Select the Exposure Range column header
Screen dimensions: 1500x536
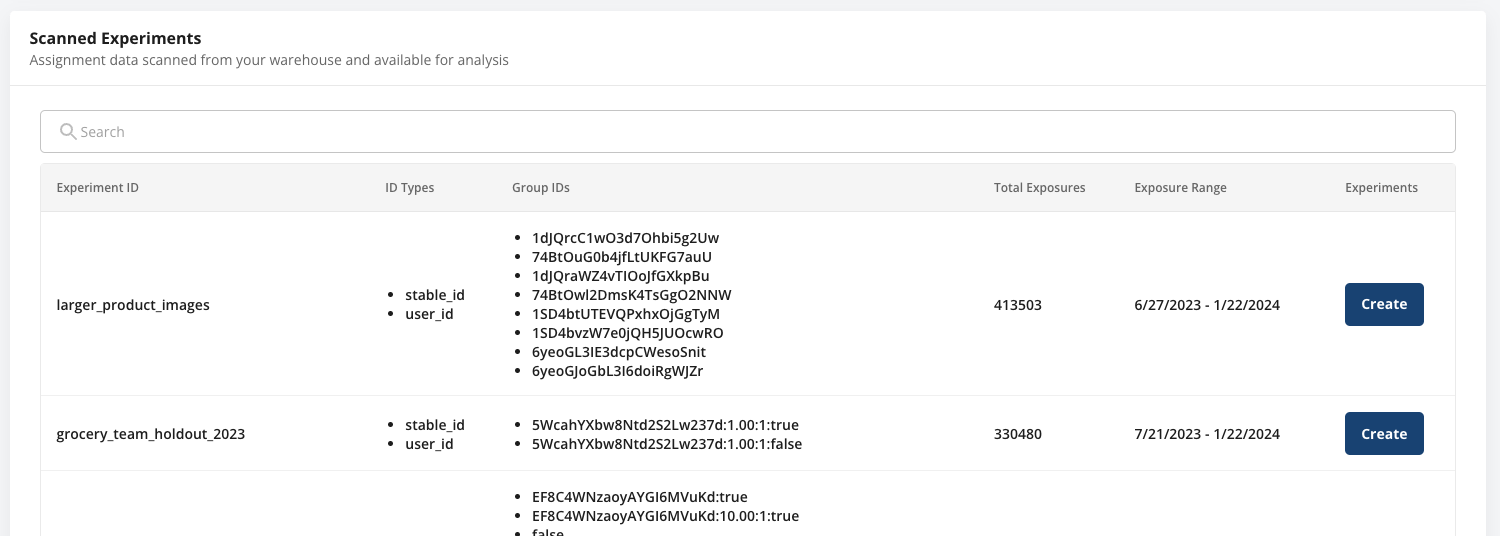(1181, 188)
